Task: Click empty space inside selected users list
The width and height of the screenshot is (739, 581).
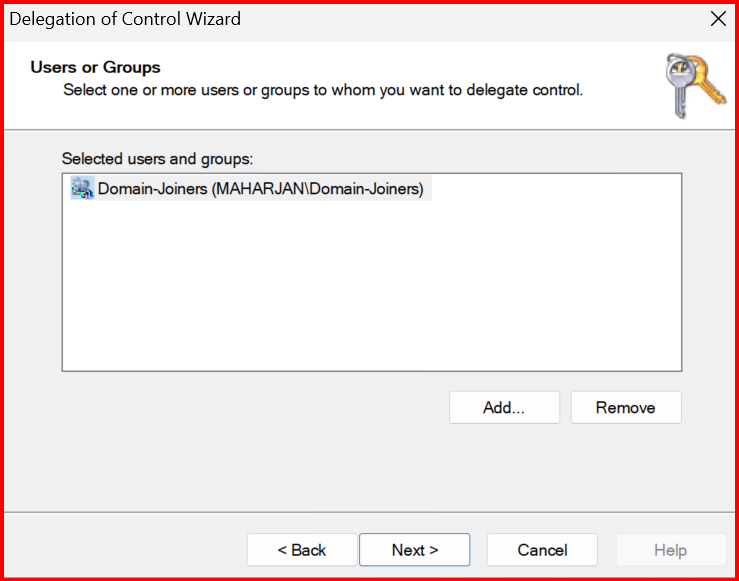Action: [x=370, y=290]
